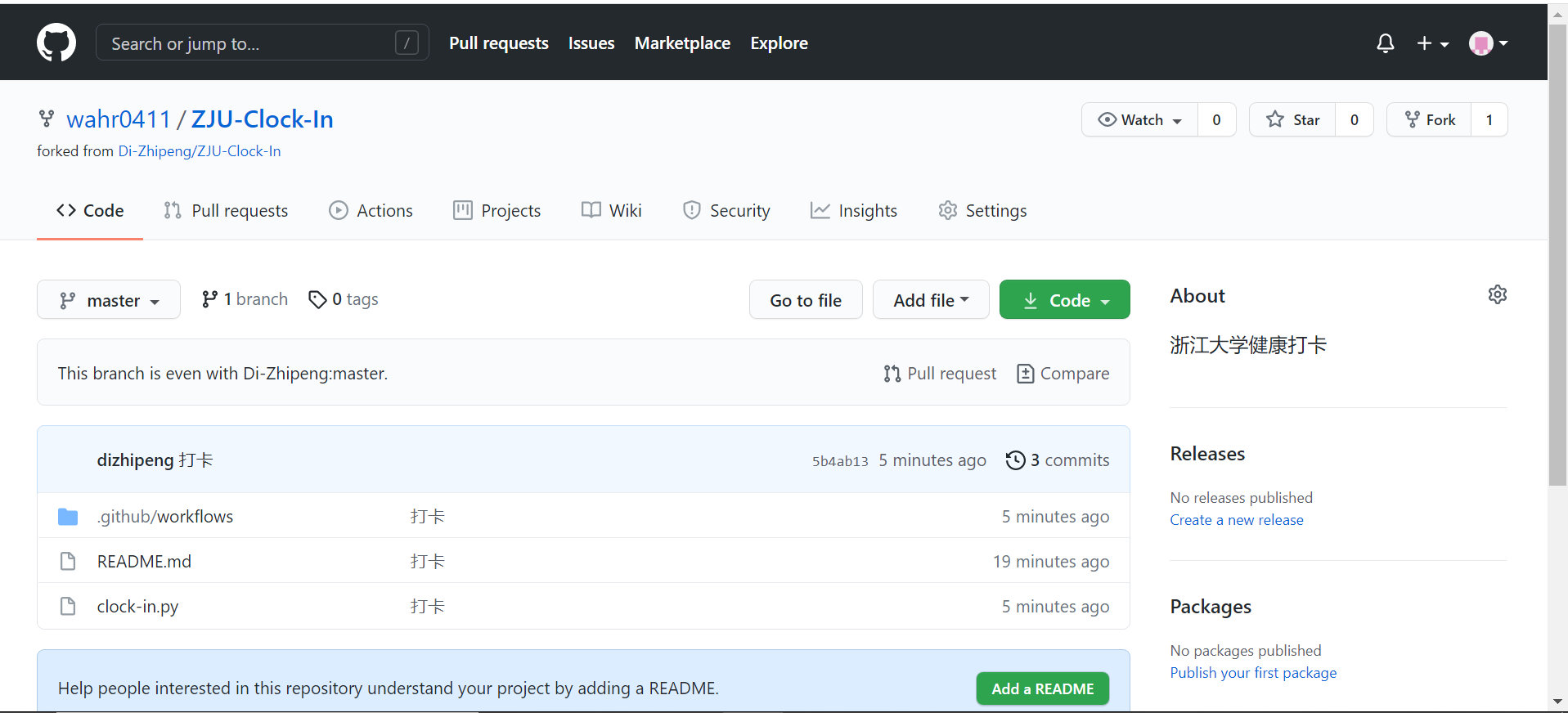Open the 打卡 commit message on .github/workflows row
The height and width of the screenshot is (713, 1568).
click(428, 517)
